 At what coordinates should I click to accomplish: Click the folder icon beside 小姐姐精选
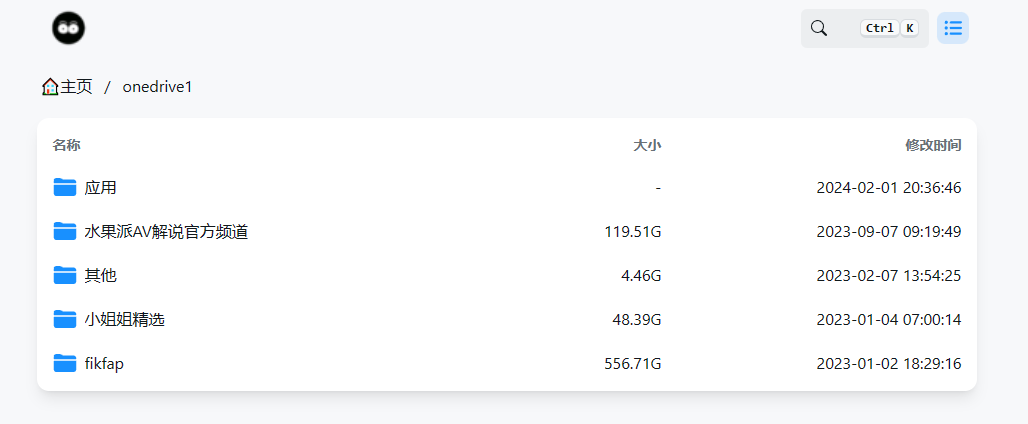tap(65, 319)
